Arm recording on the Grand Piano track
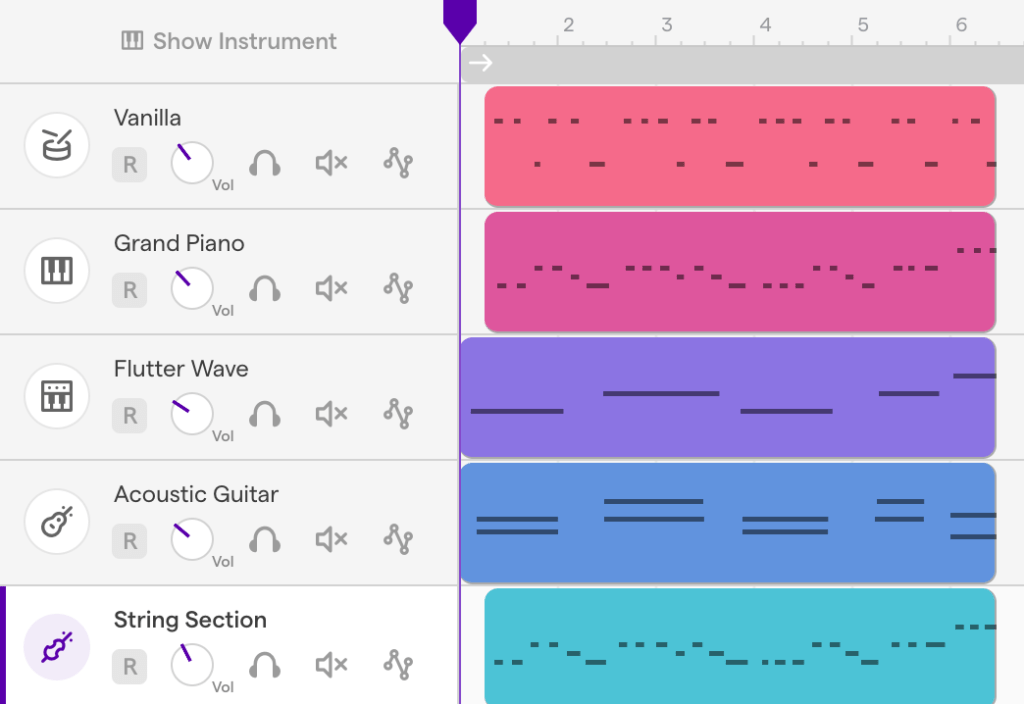 tap(130, 290)
